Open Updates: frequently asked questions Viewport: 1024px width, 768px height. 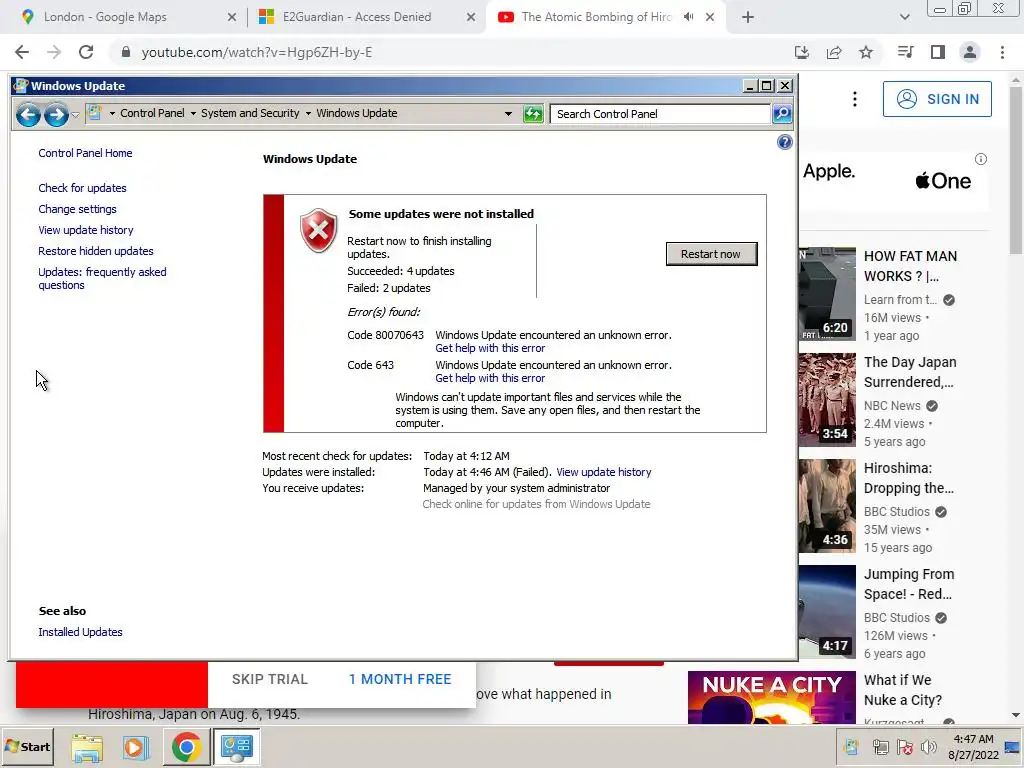pyautogui.click(x=102, y=278)
